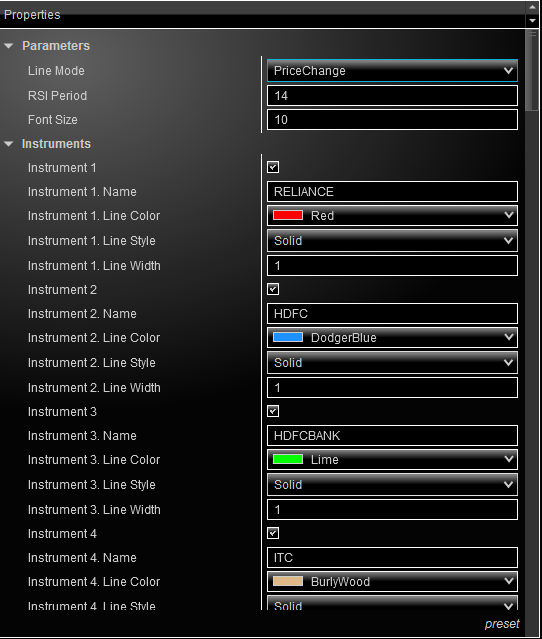Open Instrument 3 Line Color dropdown

coord(392,460)
